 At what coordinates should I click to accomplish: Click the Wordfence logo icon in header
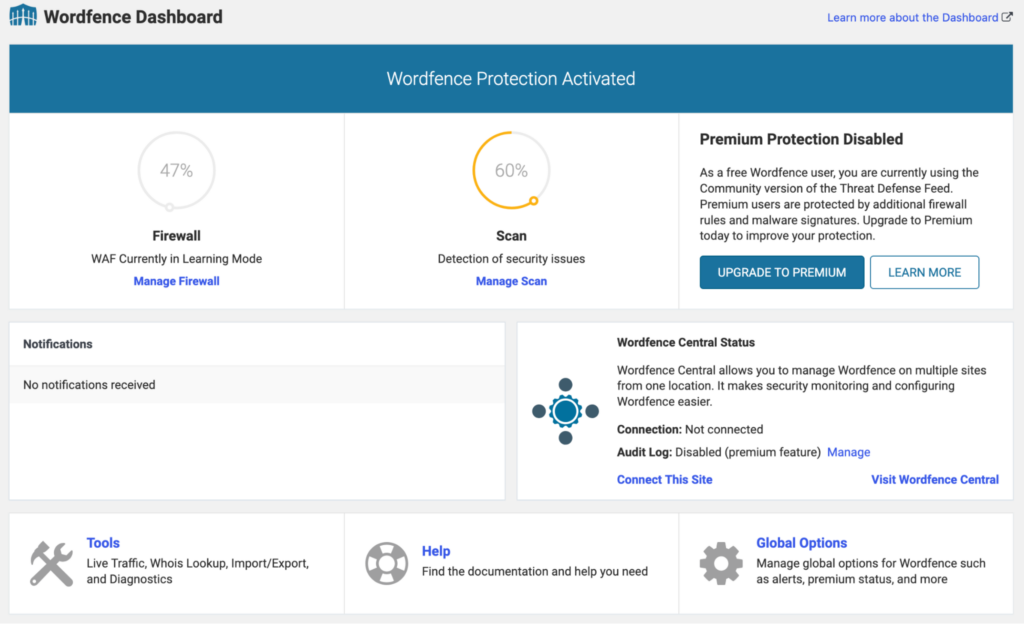pyautogui.click(x=23, y=15)
